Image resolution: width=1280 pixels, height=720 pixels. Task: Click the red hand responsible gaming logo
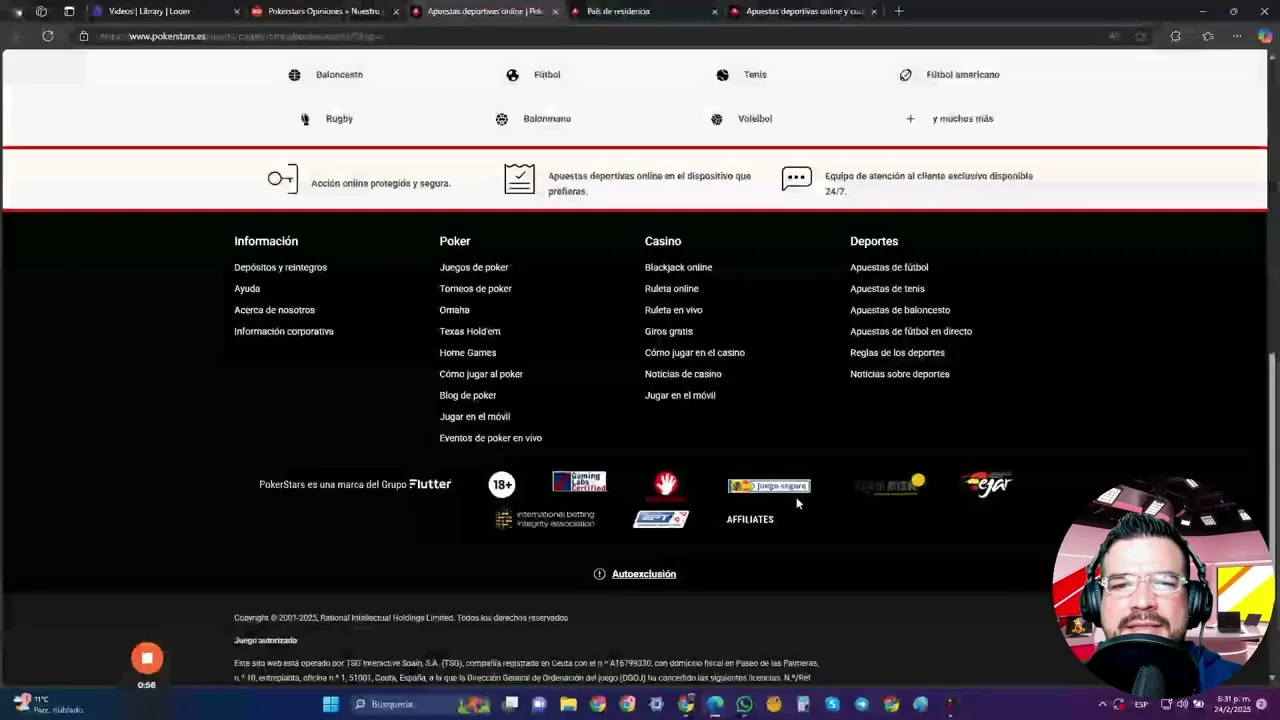click(666, 485)
